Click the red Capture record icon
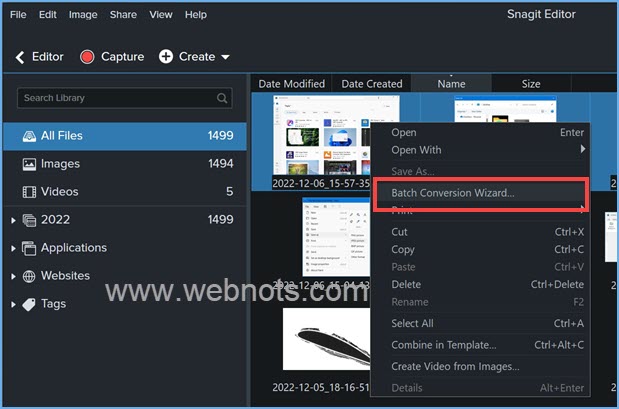 [87, 57]
